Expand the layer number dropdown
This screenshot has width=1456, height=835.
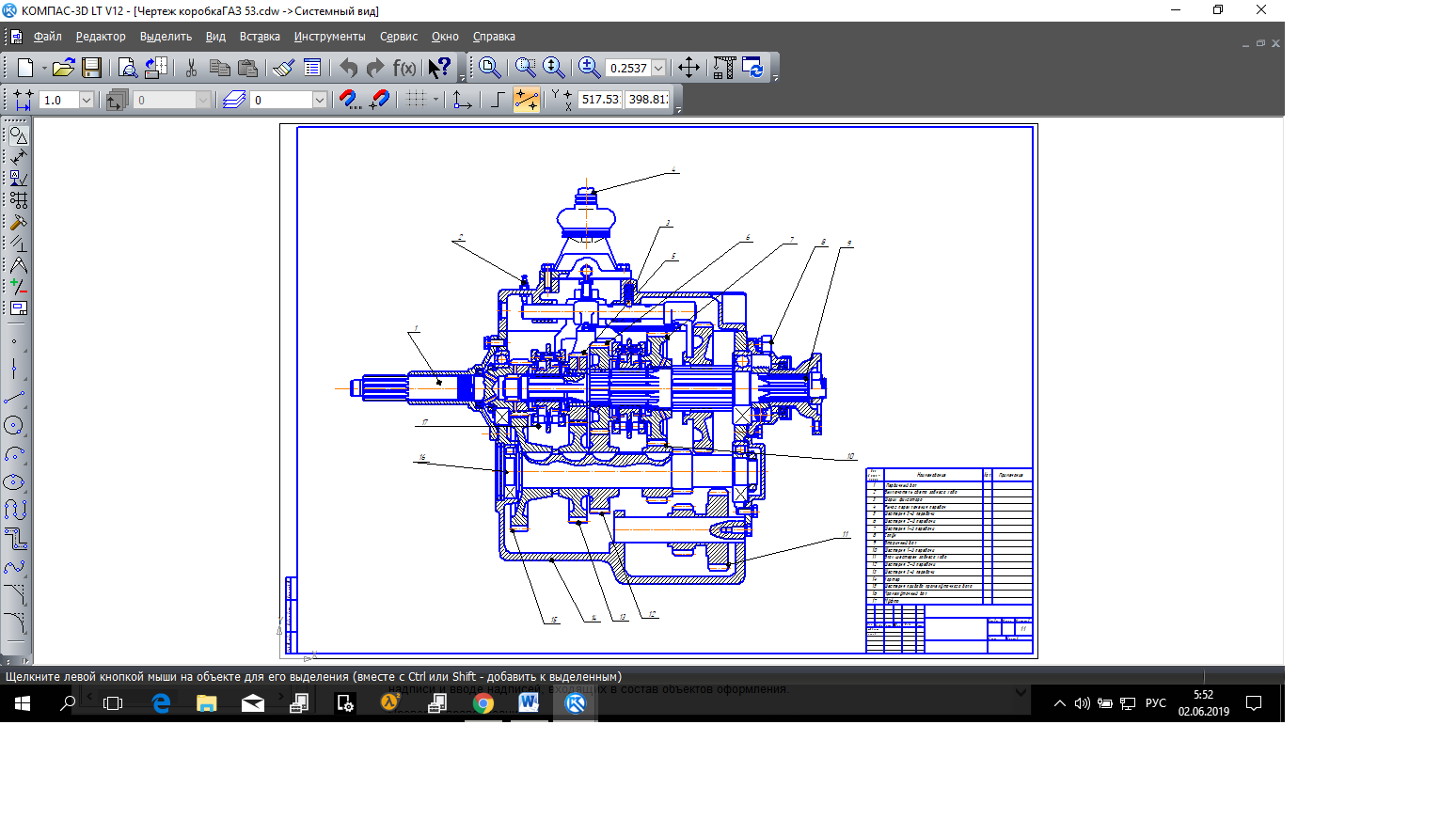(x=320, y=100)
